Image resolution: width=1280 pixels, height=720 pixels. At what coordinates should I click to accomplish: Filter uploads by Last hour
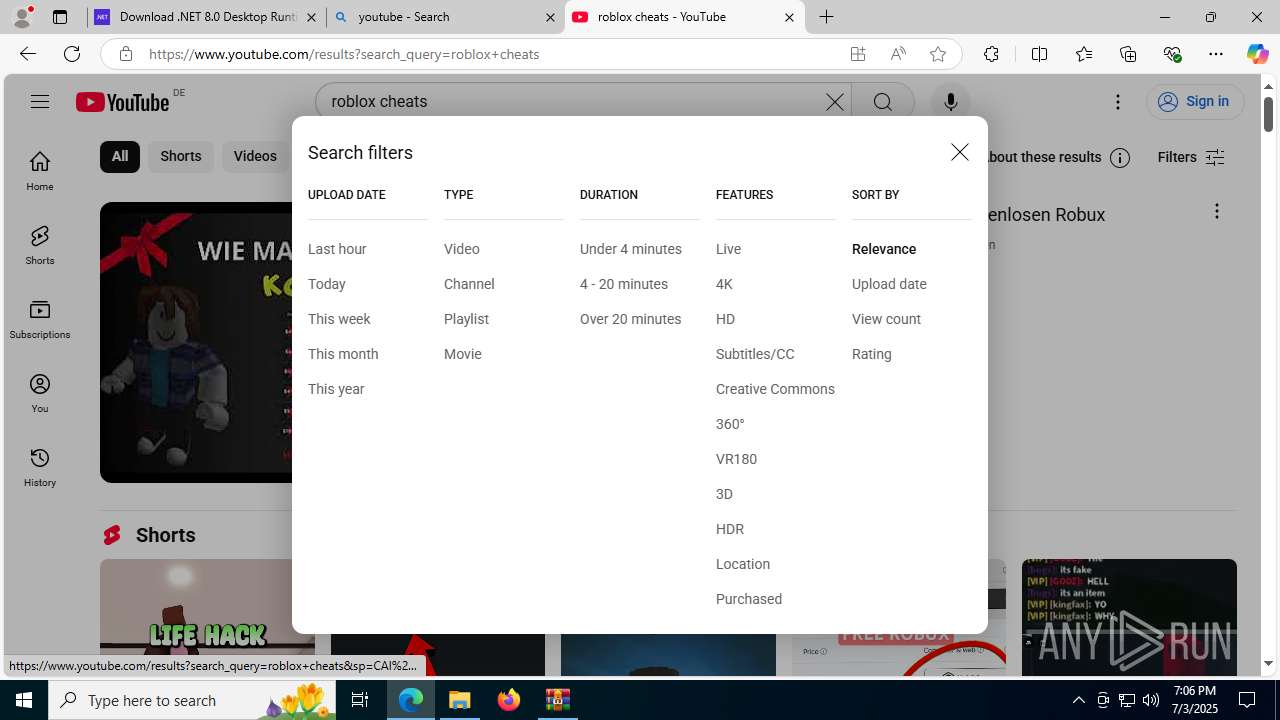point(337,249)
